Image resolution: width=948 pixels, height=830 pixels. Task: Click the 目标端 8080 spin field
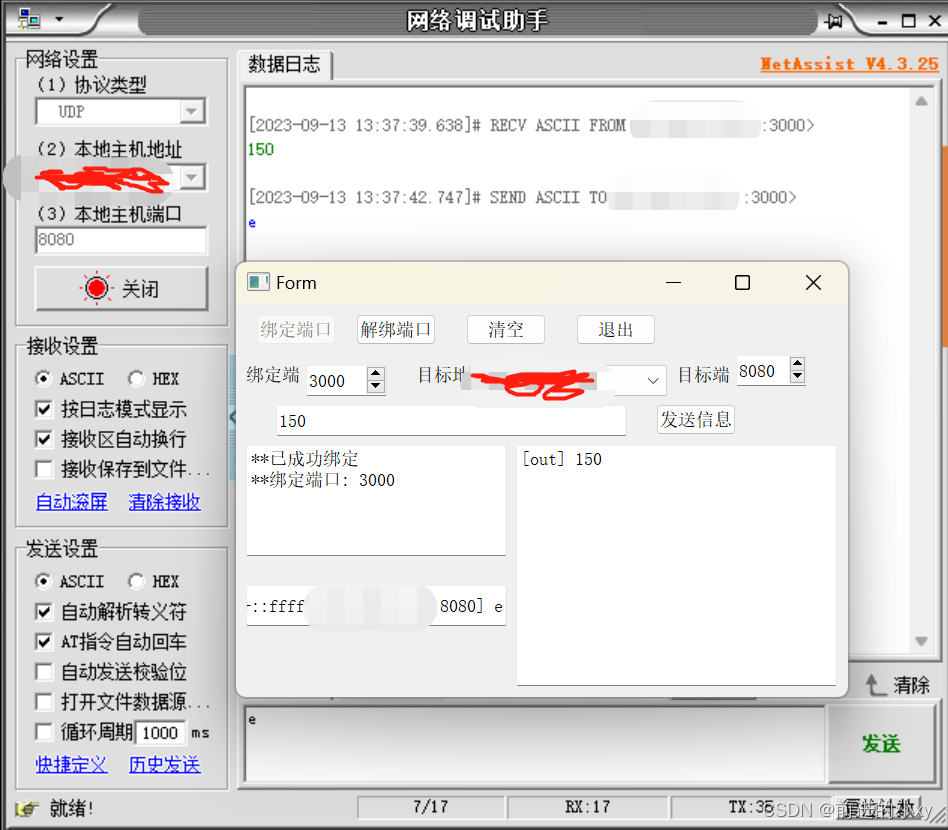click(763, 371)
